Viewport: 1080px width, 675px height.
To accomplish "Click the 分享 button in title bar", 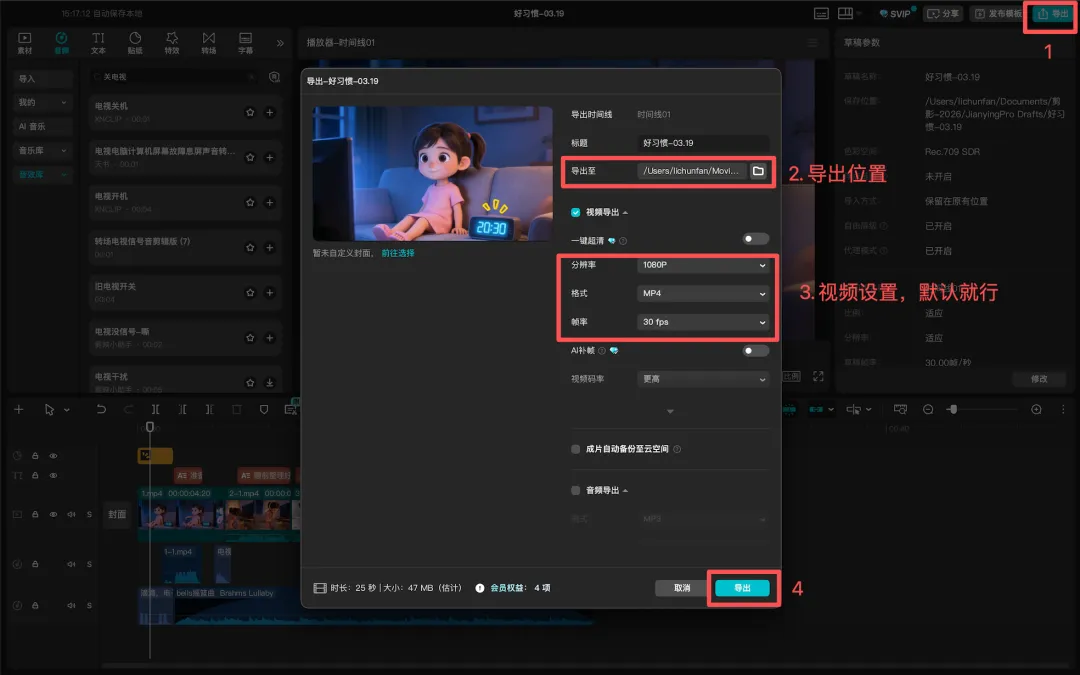I will point(944,14).
